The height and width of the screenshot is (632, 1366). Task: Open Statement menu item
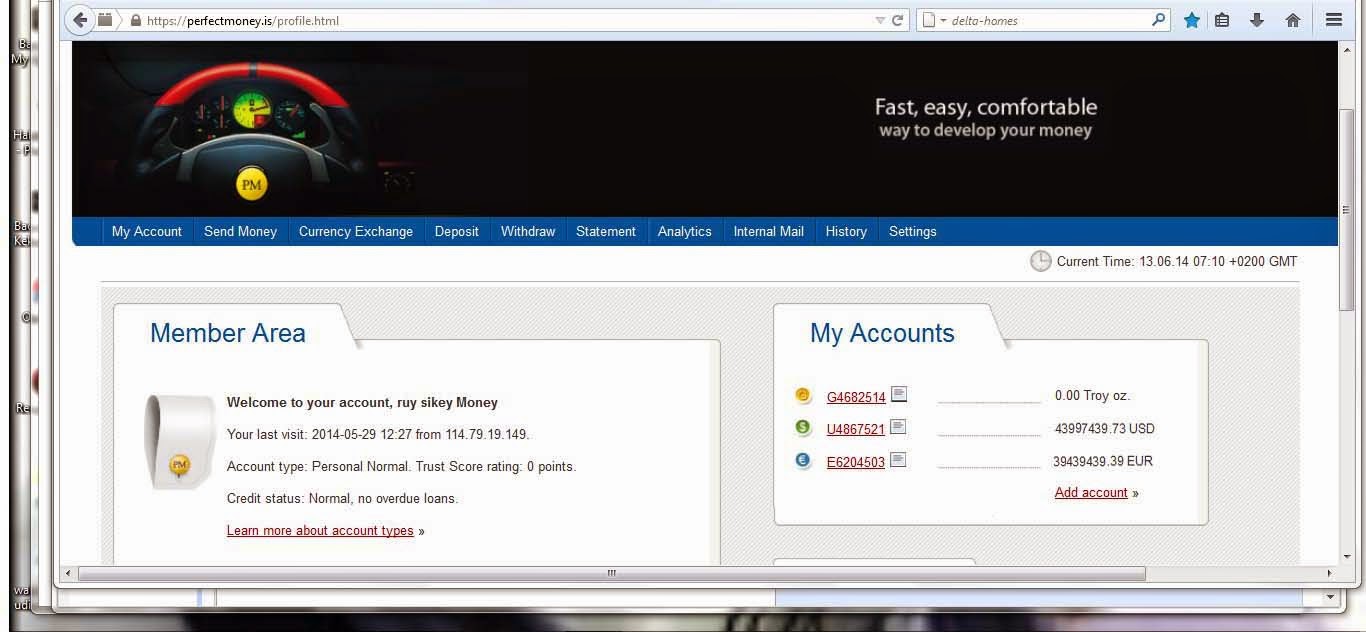pyautogui.click(x=606, y=231)
